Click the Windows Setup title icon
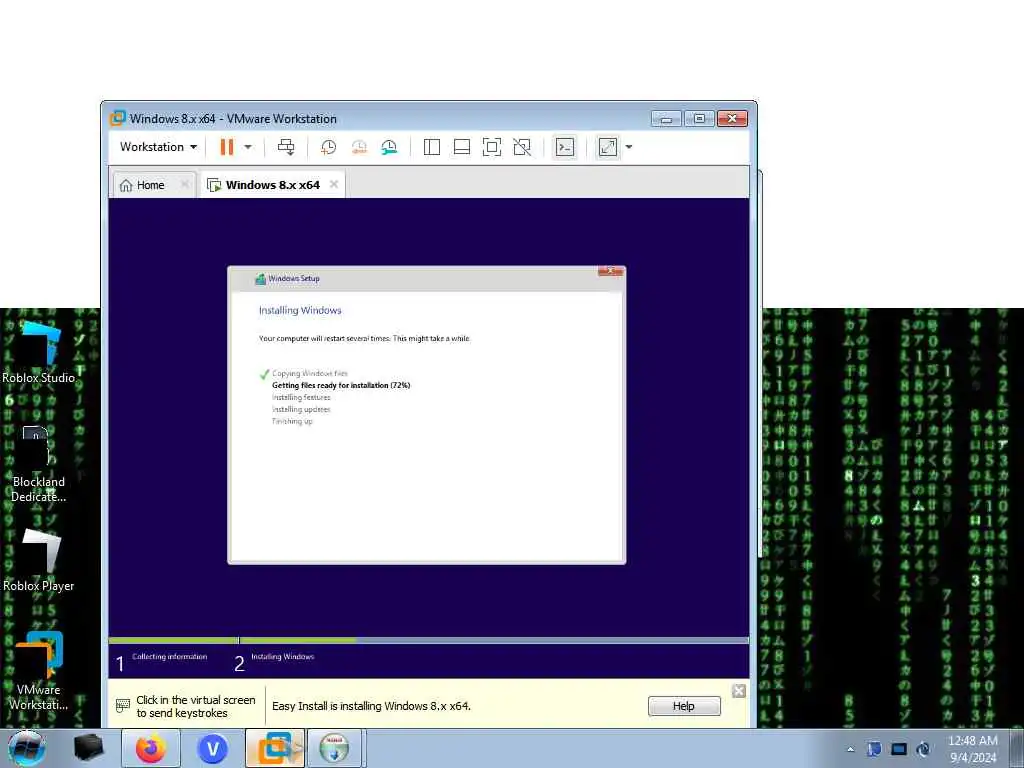1024x768 pixels. 260,279
